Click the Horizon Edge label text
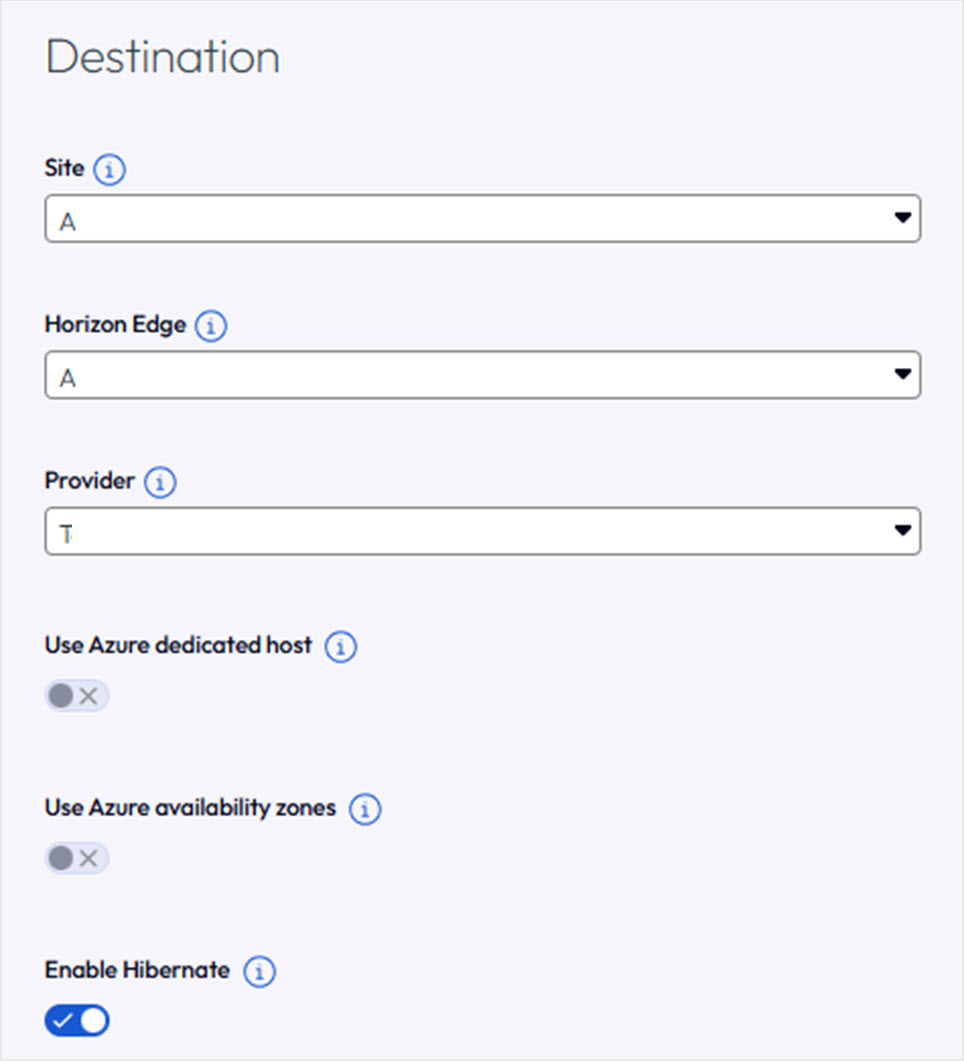The height and width of the screenshot is (1061, 964). (115, 325)
